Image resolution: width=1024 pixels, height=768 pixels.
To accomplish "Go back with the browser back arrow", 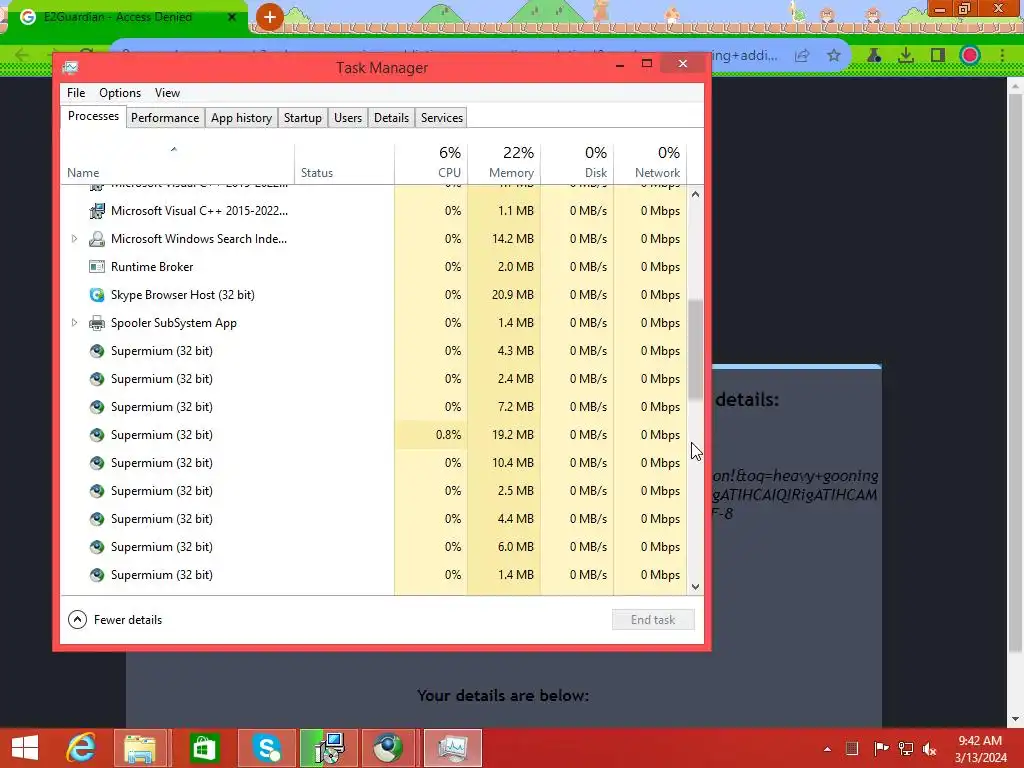I will click(22, 55).
